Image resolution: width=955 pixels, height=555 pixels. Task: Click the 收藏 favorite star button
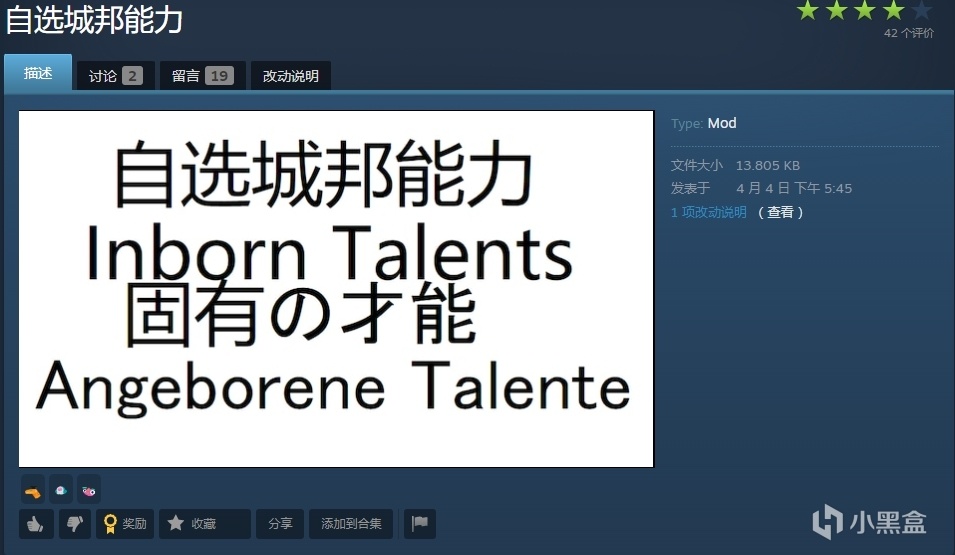coord(205,524)
